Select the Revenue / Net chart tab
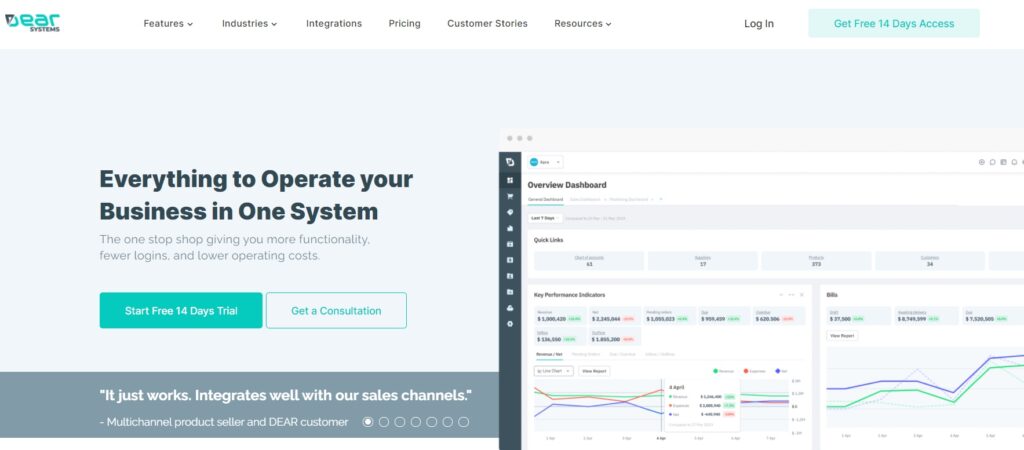 pyautogui.click(x=549, y=354)
